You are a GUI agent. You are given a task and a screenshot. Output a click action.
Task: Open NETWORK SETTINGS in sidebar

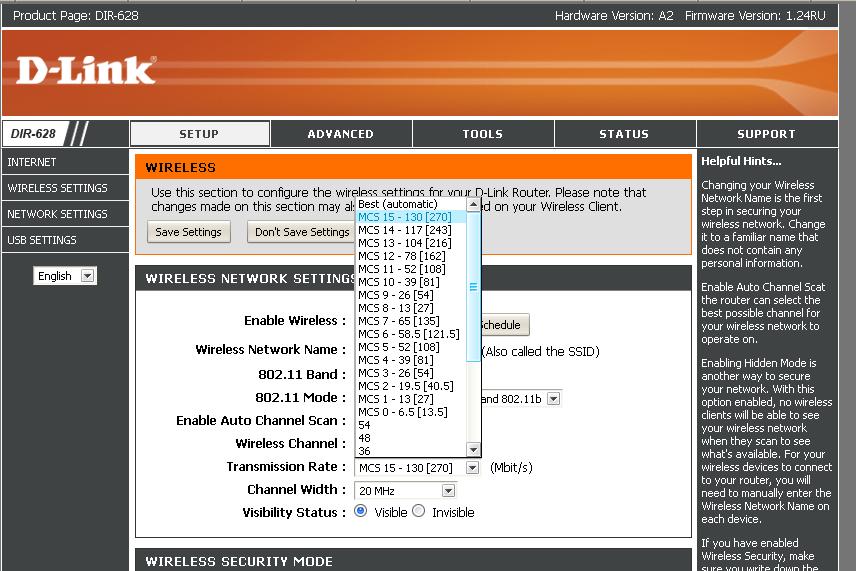point(65,214)
